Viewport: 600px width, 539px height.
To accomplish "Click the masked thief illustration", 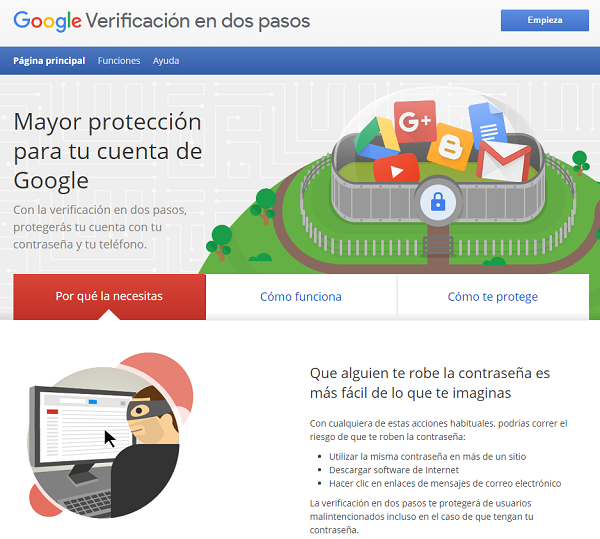I will (x=110, y=435).
